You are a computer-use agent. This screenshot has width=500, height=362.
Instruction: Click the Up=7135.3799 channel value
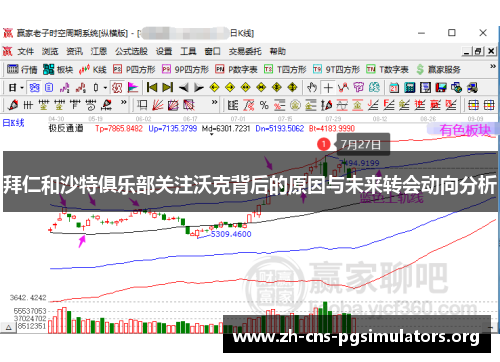coord(173,128)
